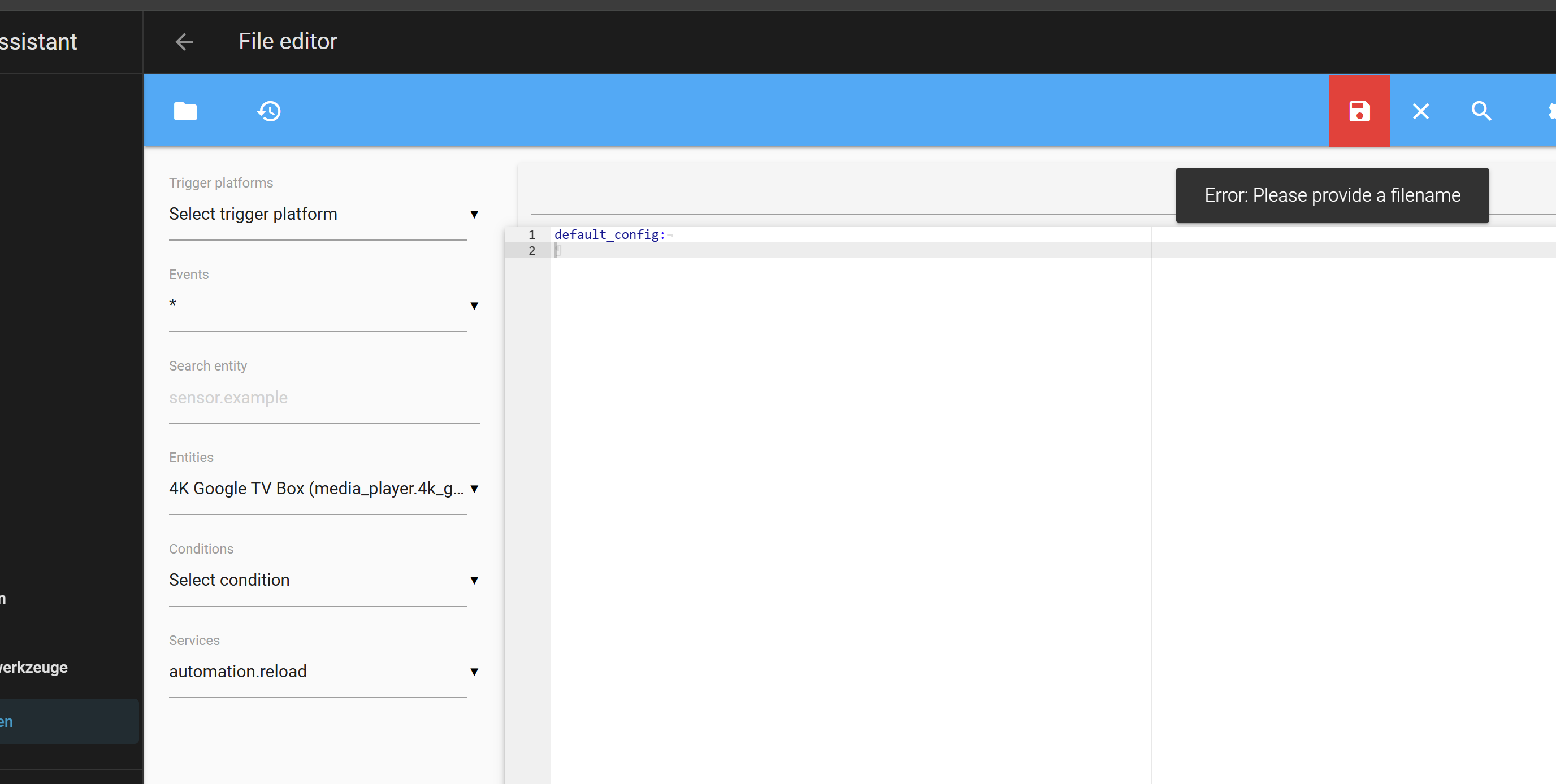This screenshot has width=1556, height=784.
Task: Open the Events dropdown showing asterisk
Action: pos(323,306)
